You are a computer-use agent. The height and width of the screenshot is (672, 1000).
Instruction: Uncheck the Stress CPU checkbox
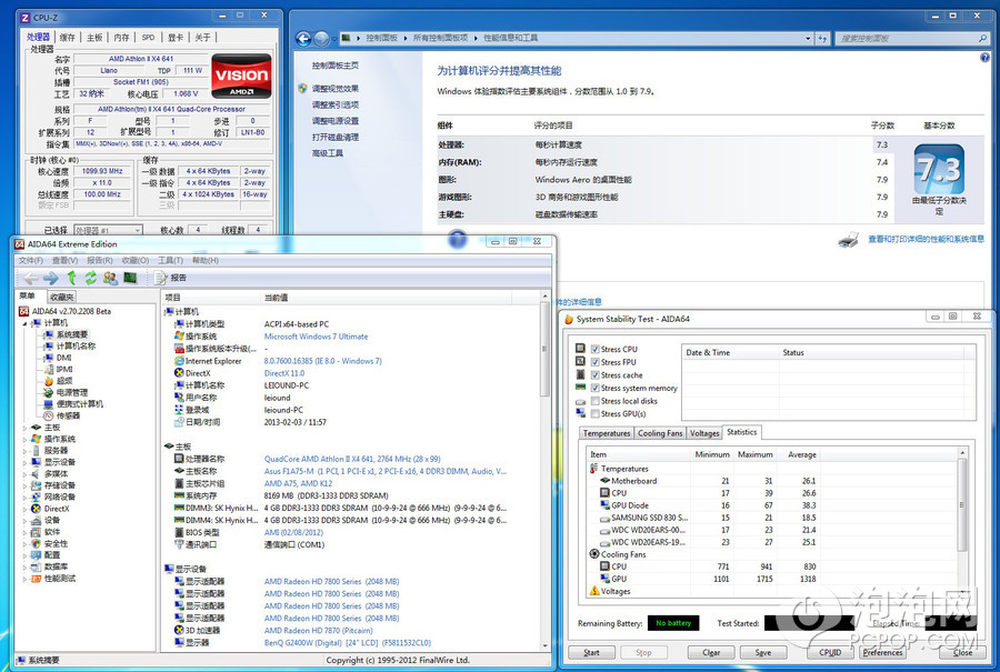[x=595, y=349]
